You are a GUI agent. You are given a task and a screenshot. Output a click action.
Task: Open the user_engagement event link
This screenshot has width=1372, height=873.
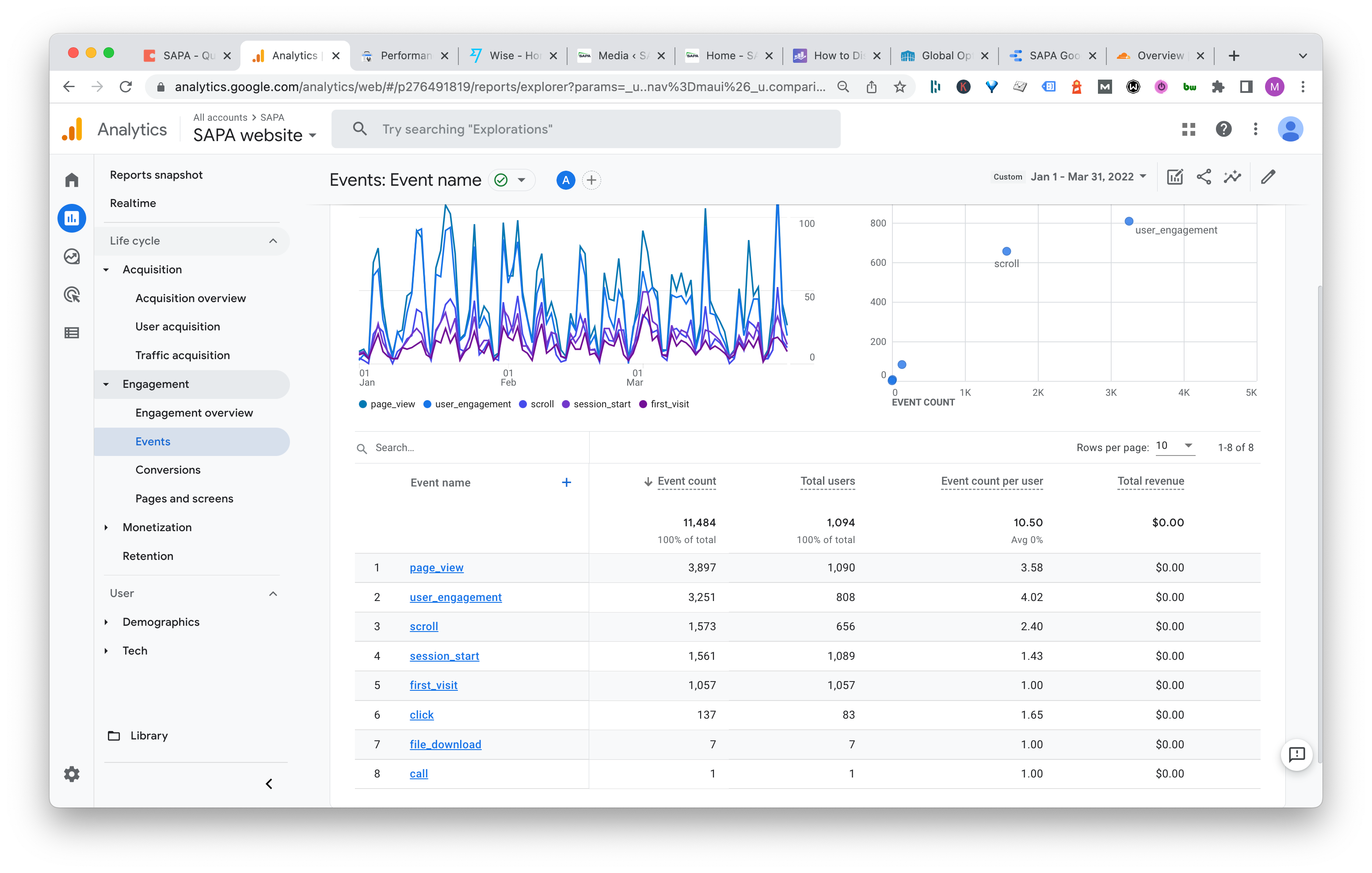[455, 597]
